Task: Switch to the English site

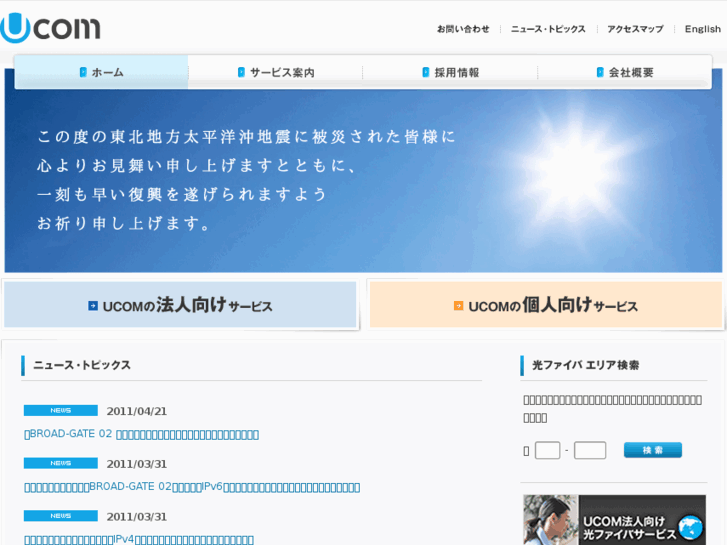Action: click(x=703, y=29)
